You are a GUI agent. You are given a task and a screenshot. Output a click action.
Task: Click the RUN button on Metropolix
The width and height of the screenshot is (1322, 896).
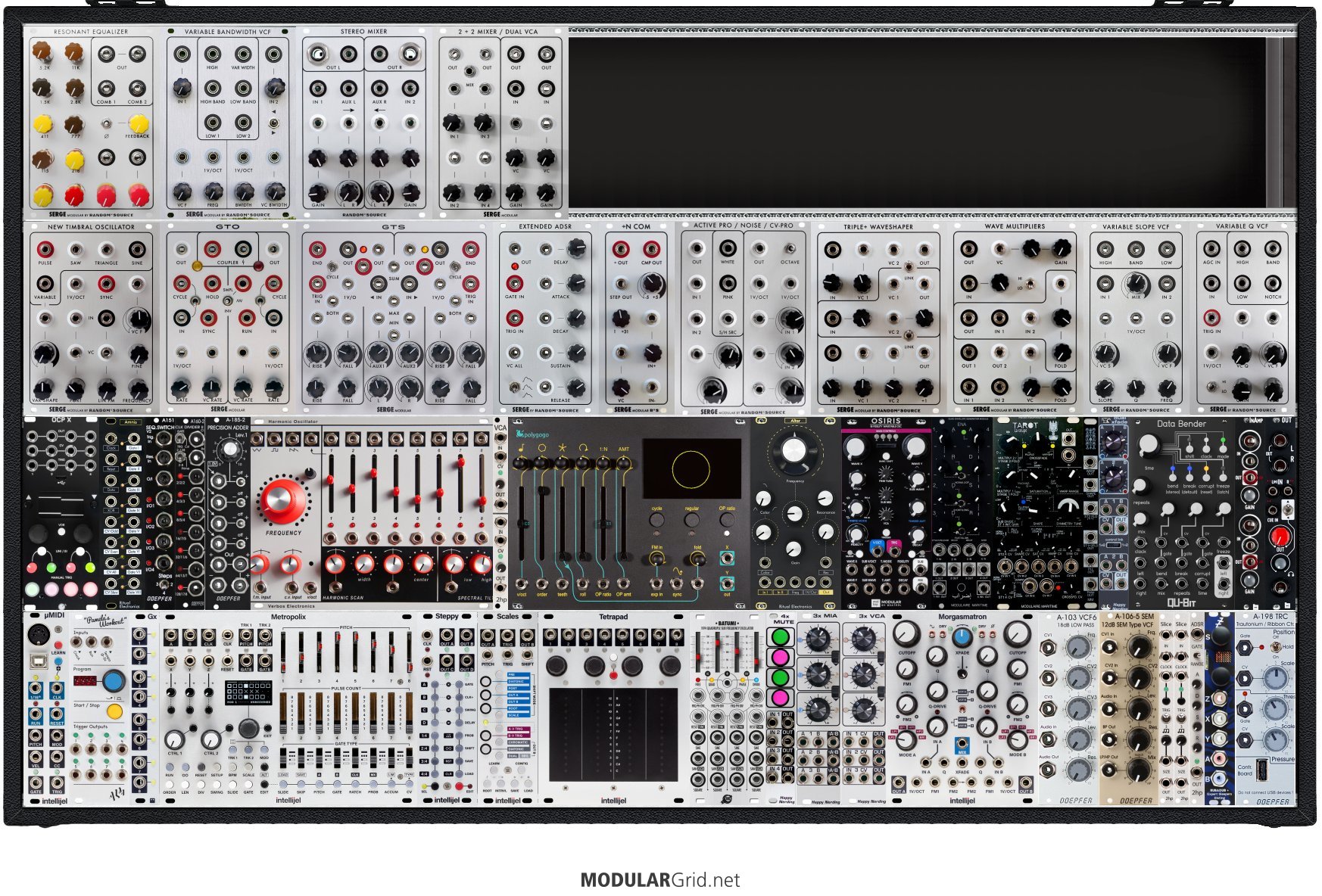click(169, 766)
